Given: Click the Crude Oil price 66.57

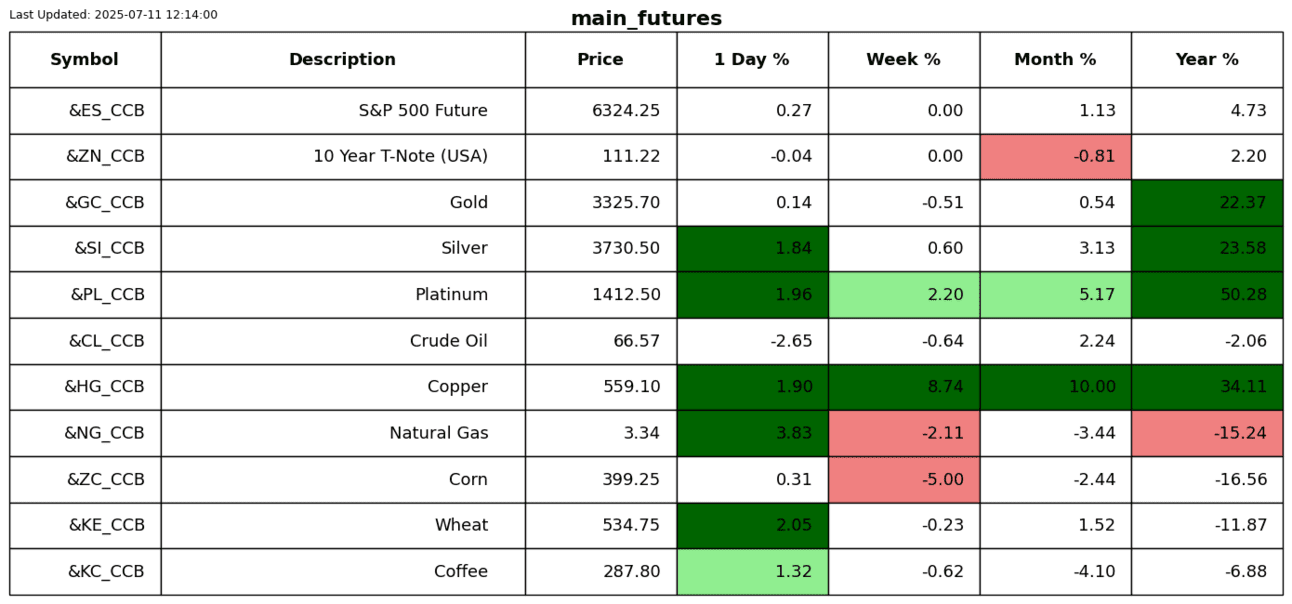Looking at the screenshot, I should pyautogui.click(x=636, y=341).
